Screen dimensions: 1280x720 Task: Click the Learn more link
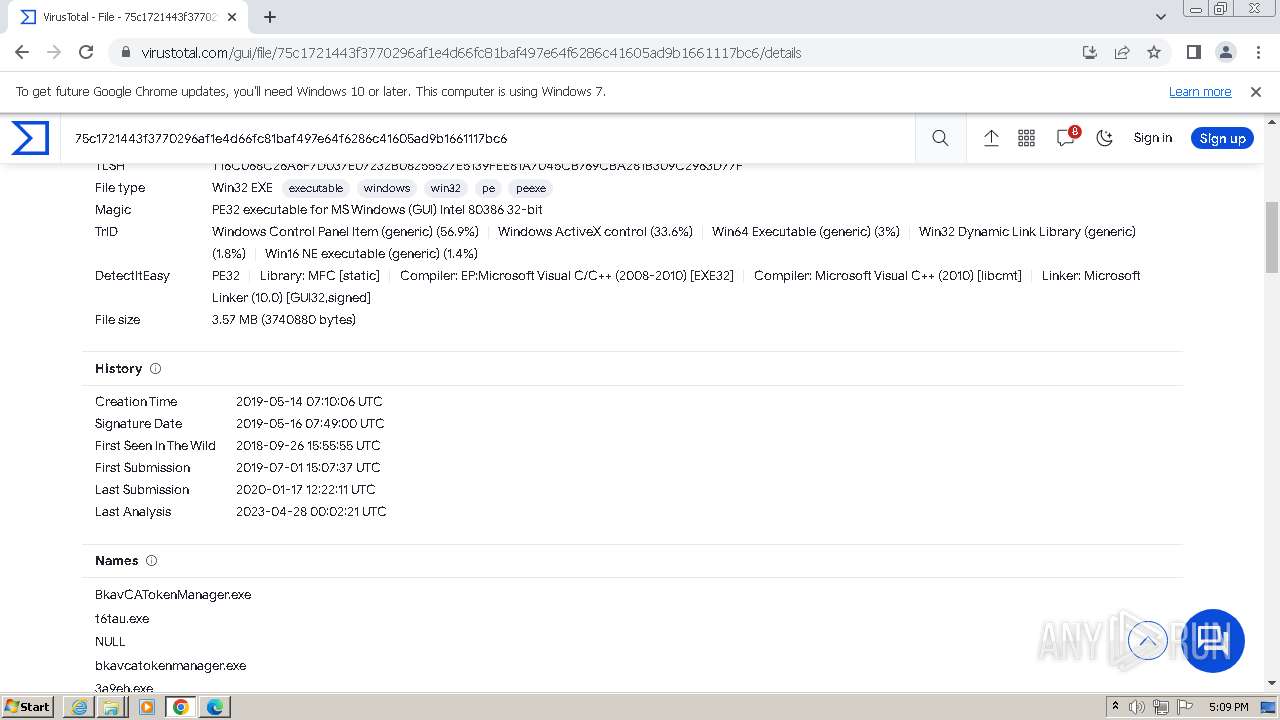click(1200, 91)
